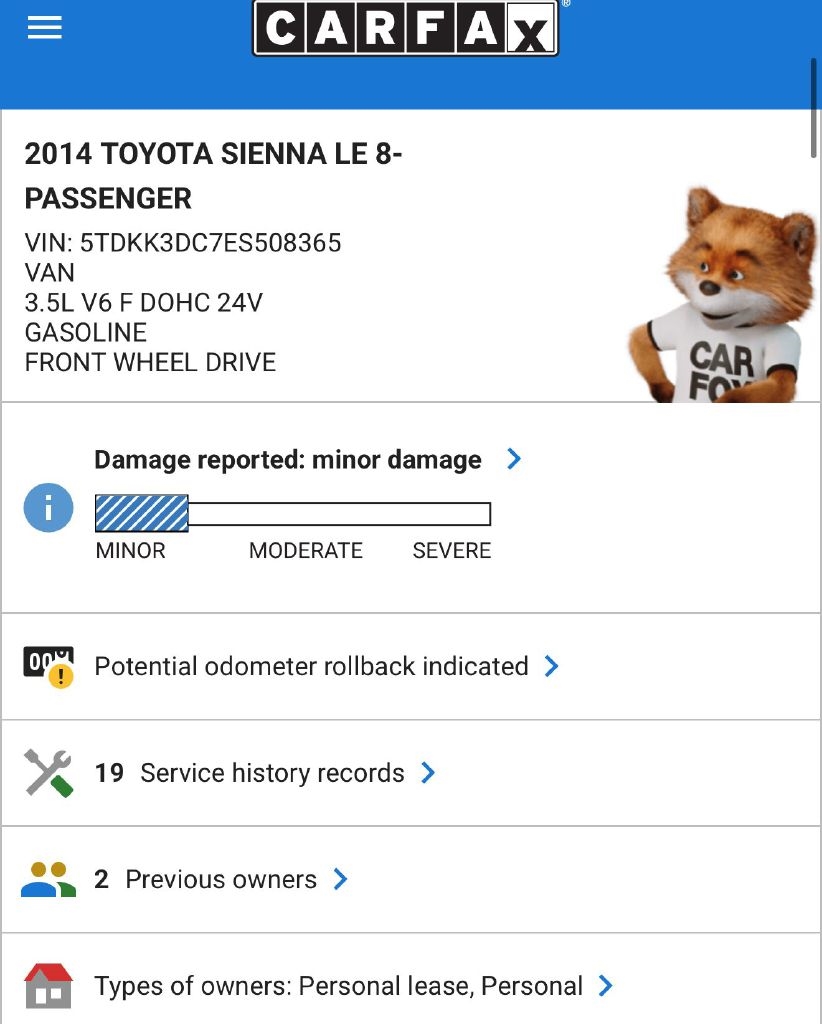Expand types of owners chevron
This screenshot has height=1024, width=822.
pyautogui.click(x=605, y=986)
